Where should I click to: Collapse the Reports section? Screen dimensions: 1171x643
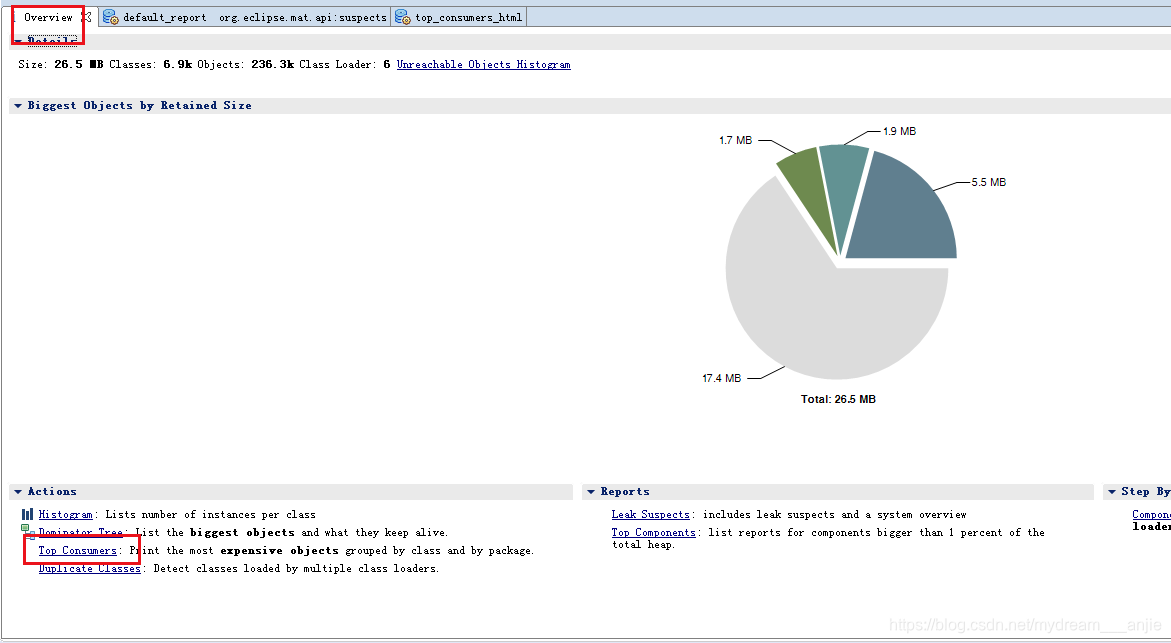click(x=591, y=492)
